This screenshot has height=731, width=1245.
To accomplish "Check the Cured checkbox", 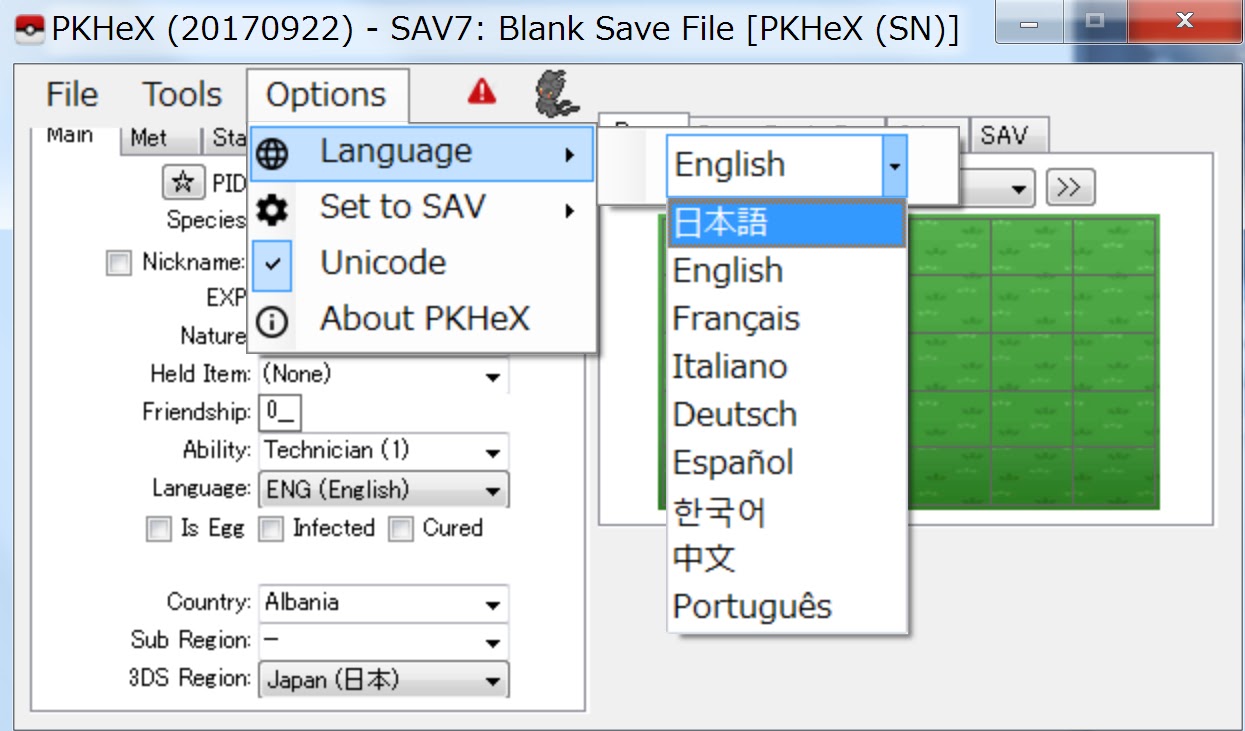I will point(401,529).
